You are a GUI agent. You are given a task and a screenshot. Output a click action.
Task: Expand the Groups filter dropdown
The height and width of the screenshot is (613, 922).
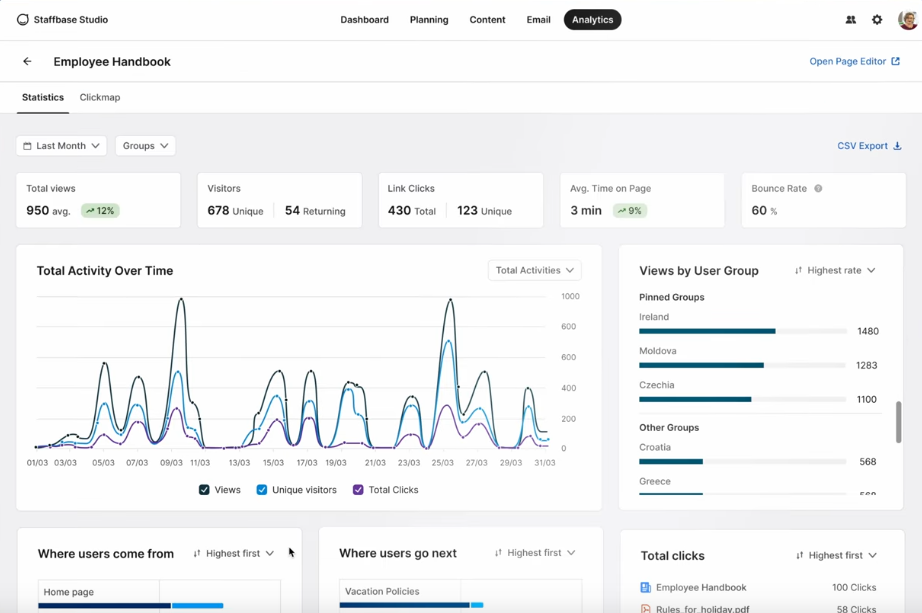(145, 146)
